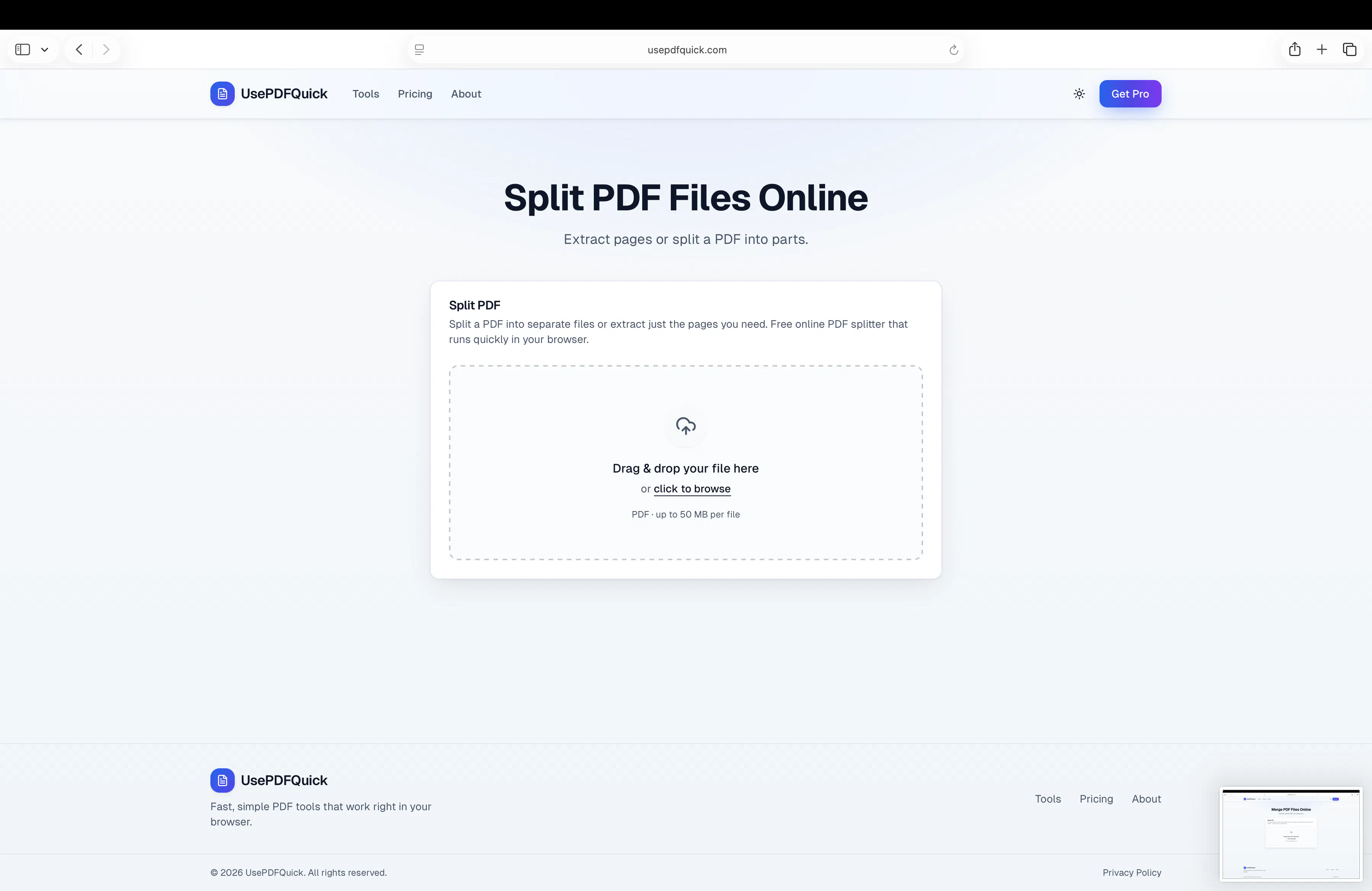Click the 'click to browse' link

coord(692,489)
